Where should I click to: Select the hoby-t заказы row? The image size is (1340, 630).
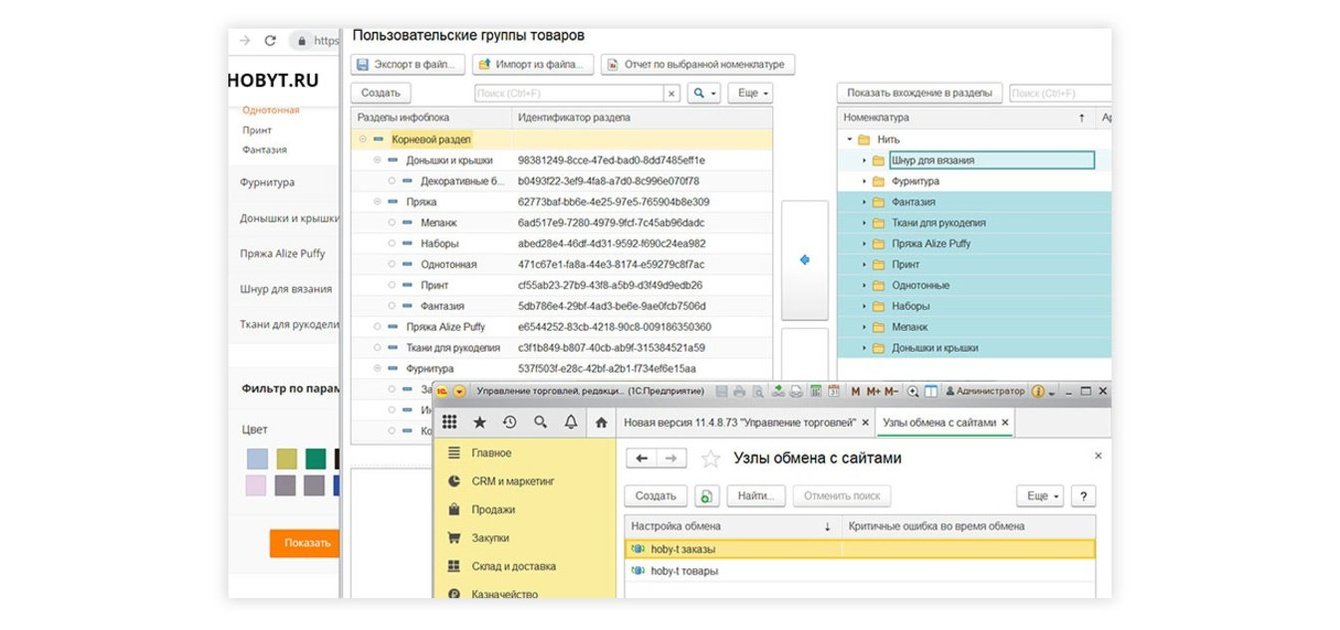tap(860, 549)
